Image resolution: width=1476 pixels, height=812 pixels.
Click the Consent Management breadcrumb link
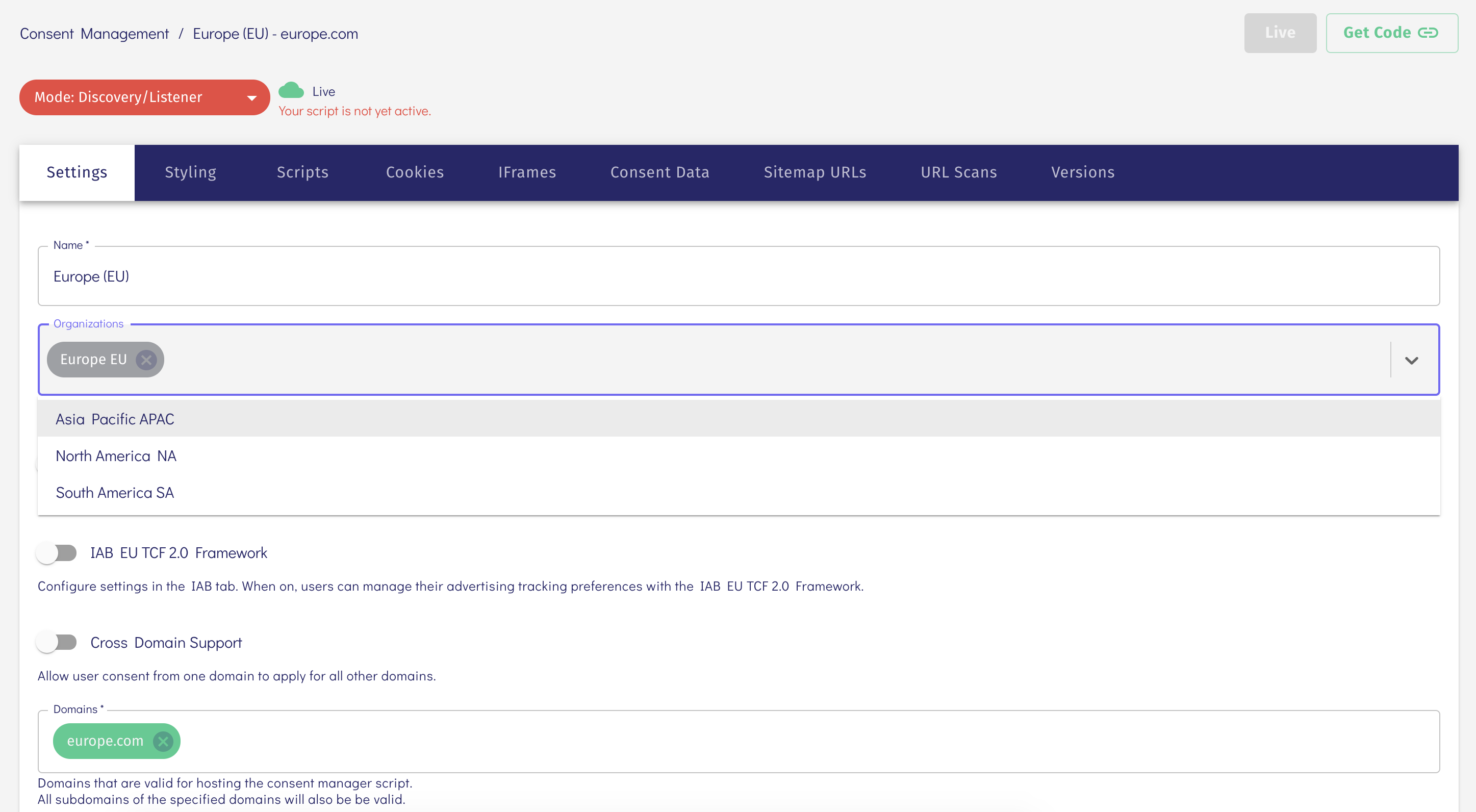[x=94, y=34]
